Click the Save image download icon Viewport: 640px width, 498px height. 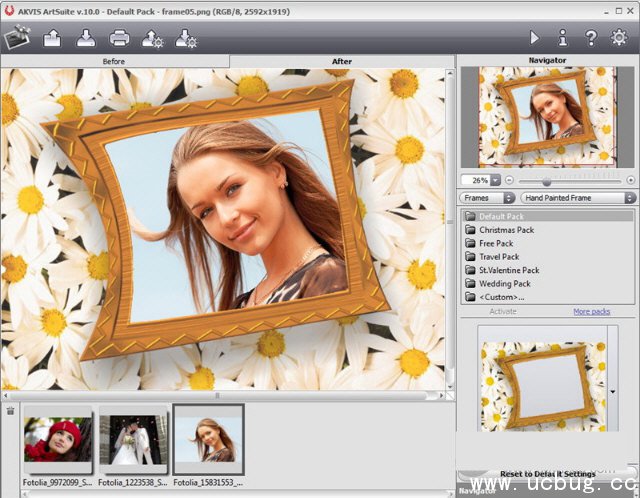click(86, 39)
